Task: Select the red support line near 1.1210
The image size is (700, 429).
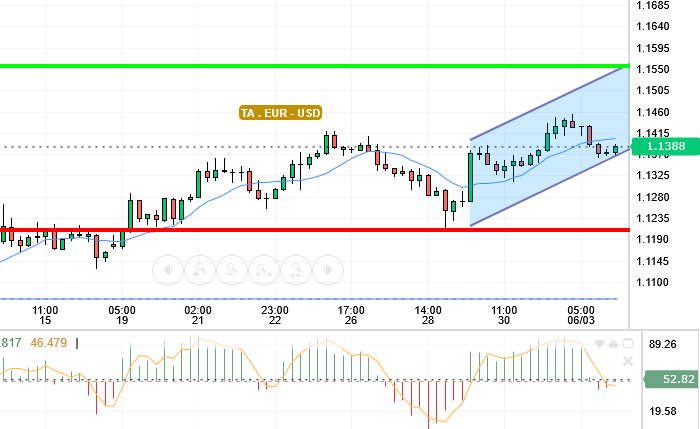Action: [314, 230]
